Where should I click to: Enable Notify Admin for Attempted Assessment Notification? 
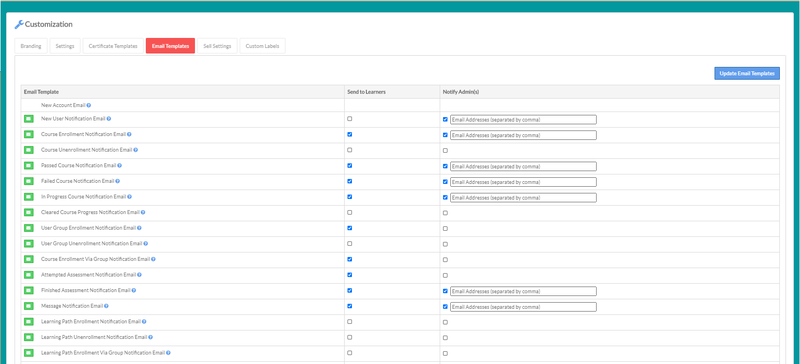[445, 275]
